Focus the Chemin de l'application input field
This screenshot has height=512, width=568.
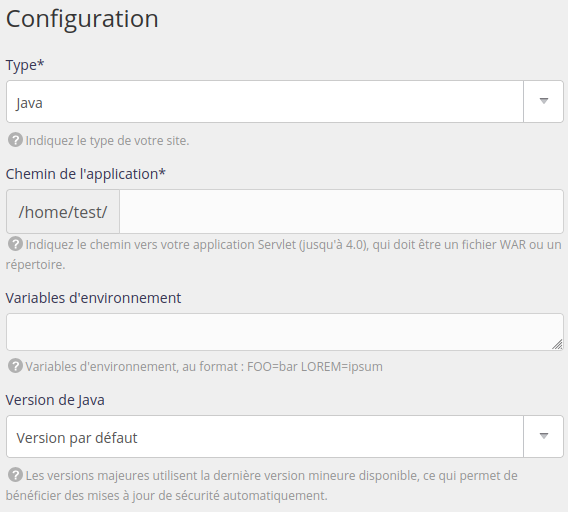coord(341,212)
